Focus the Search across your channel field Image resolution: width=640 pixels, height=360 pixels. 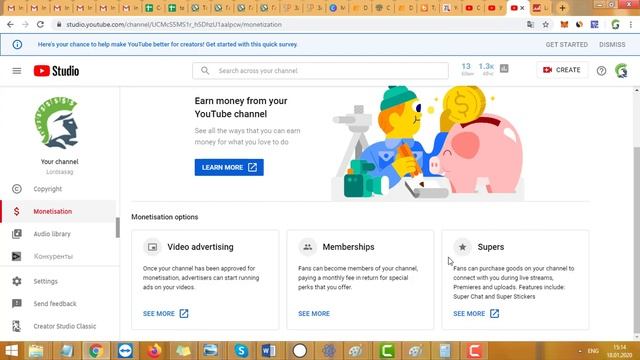point(320,71)
